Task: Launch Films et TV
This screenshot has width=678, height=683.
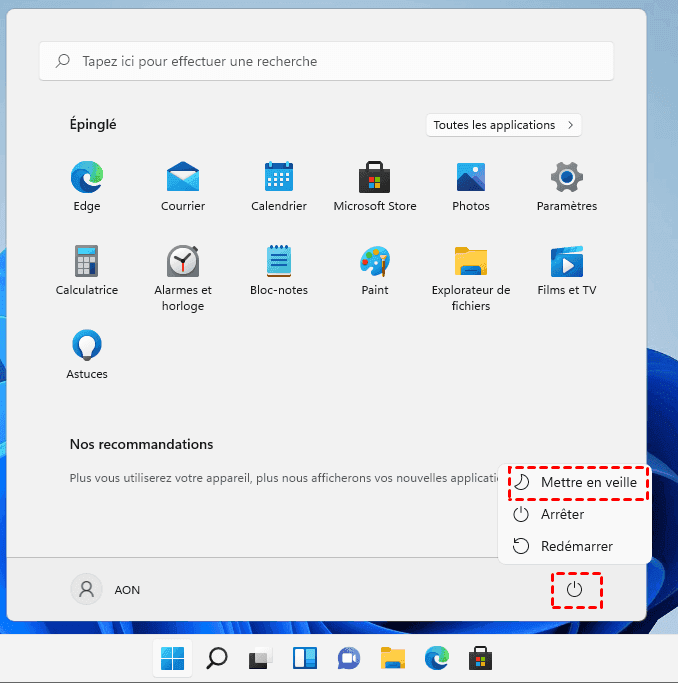Action: click(567, 270)
